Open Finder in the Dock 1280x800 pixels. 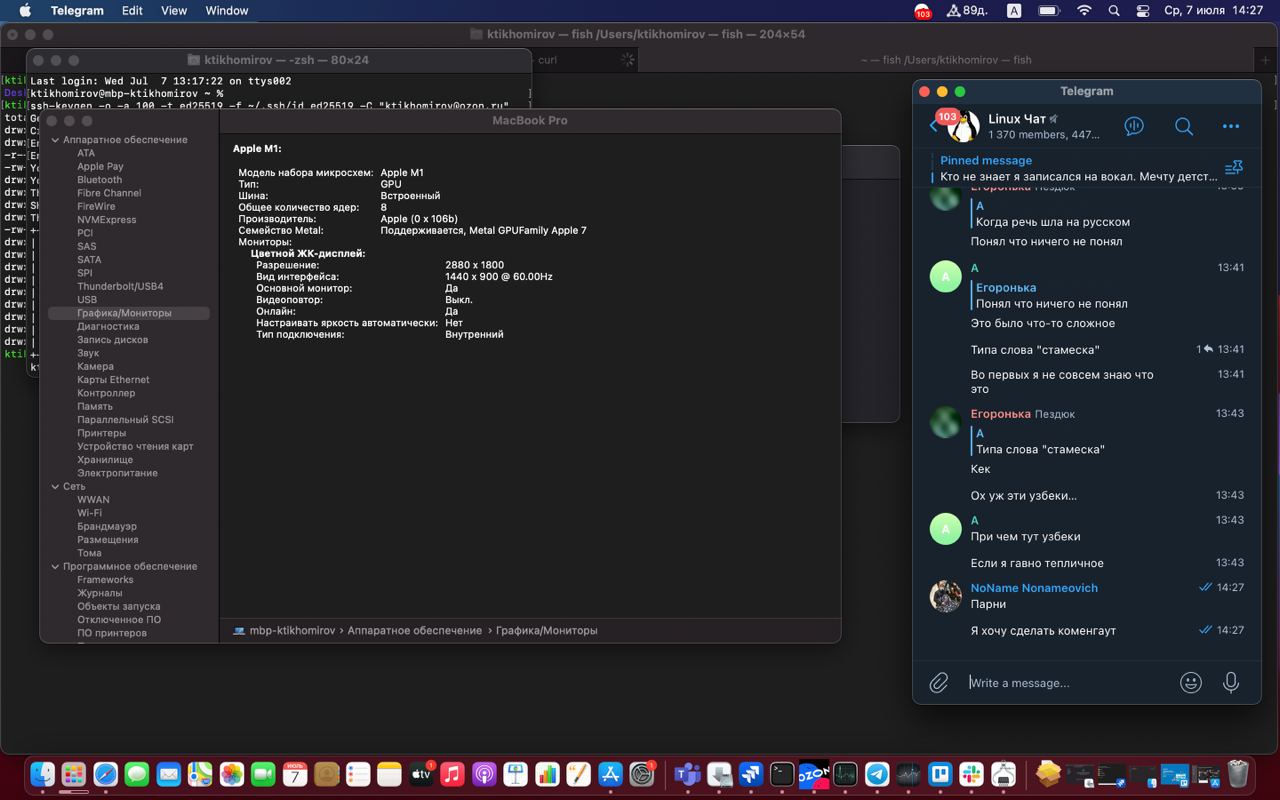[x=42, y=774]
